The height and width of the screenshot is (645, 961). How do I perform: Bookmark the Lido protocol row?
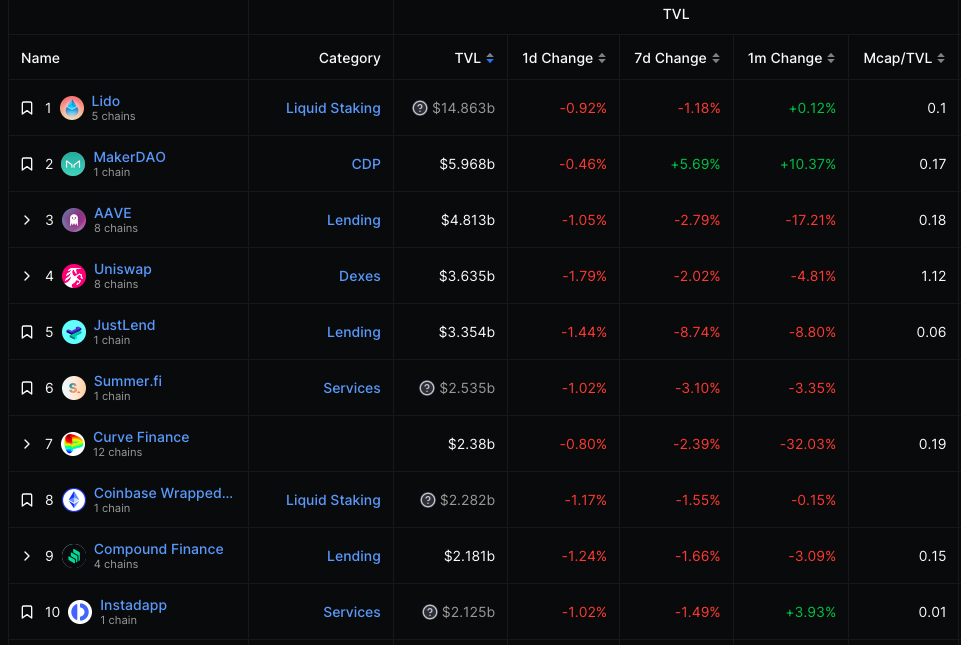[x=27, y=109]
